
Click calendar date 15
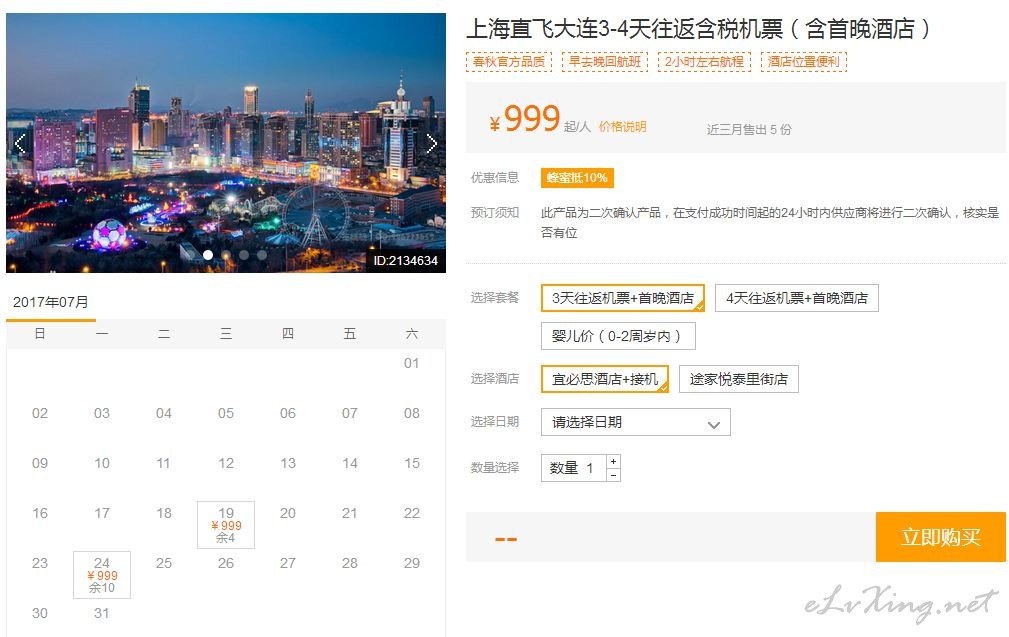[x=412, y=463]
